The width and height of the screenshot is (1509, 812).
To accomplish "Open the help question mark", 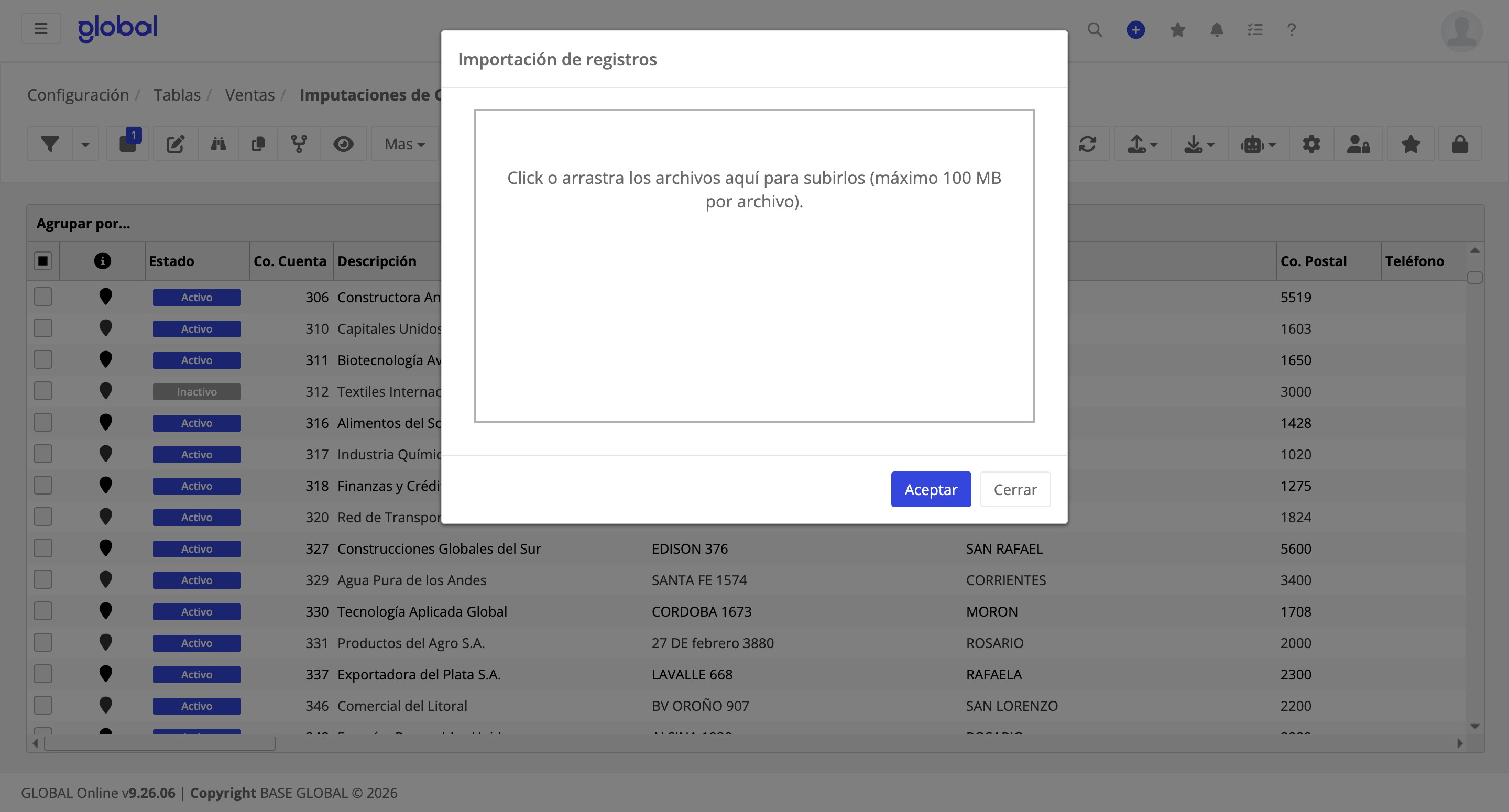I will click(x=1291, y=29).
